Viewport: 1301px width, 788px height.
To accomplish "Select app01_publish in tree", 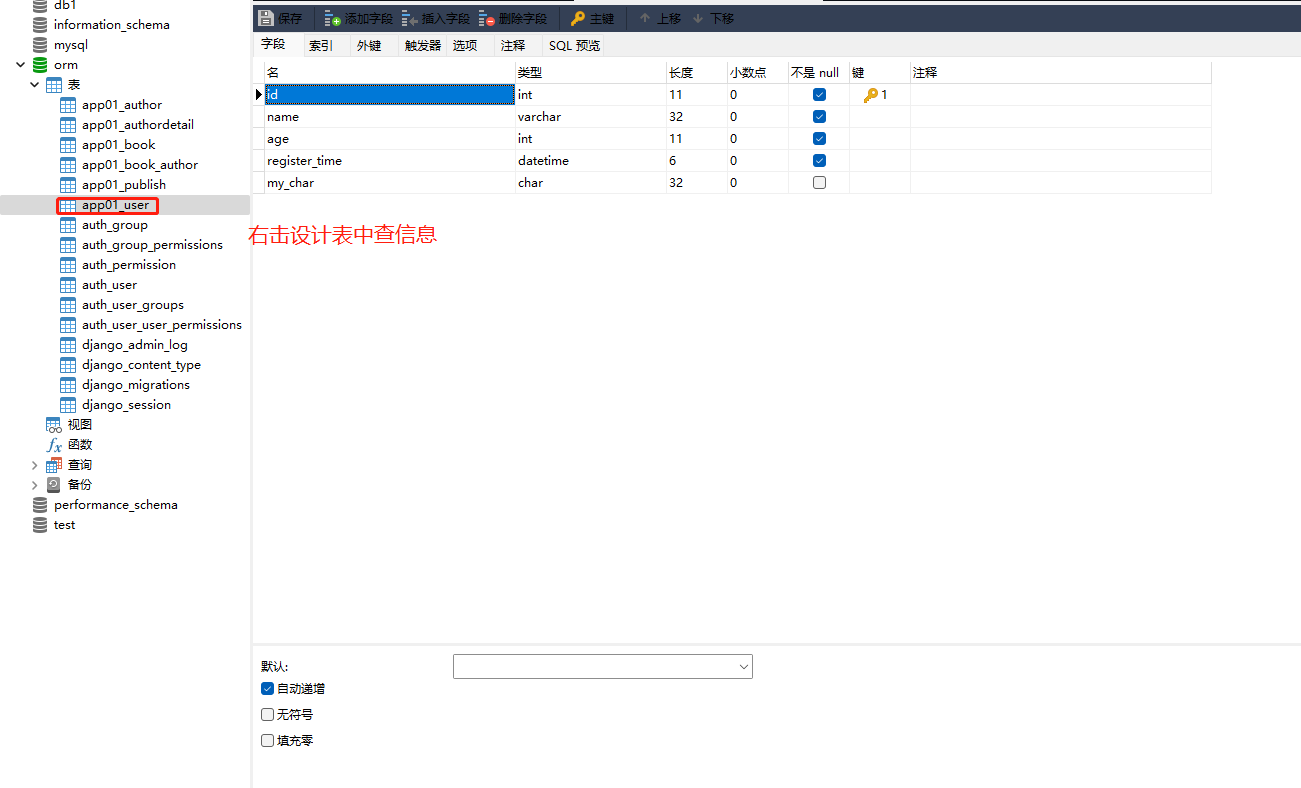I will 124,185.
